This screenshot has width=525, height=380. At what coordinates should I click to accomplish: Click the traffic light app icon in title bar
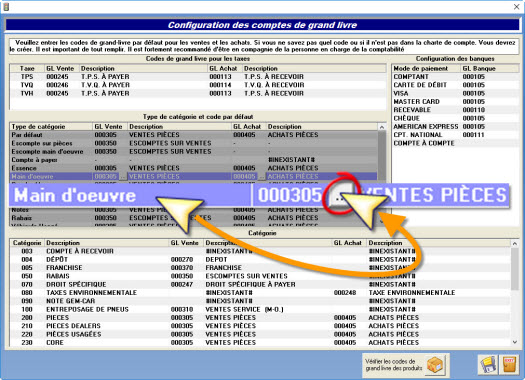point(6,6)
